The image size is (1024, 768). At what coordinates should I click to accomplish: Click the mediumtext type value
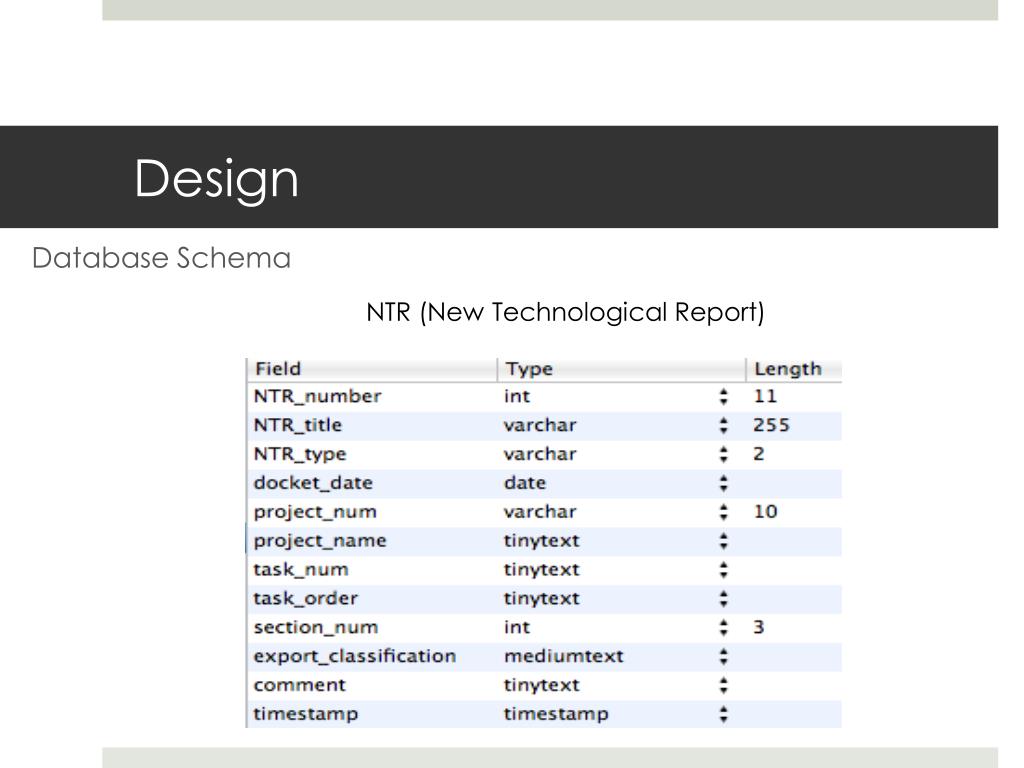coord(564,656)
